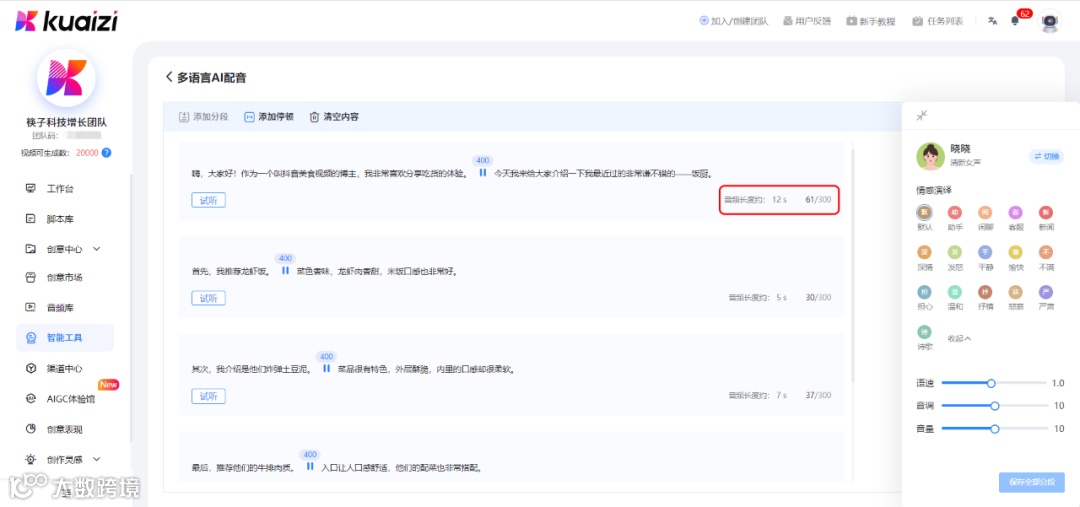Click 试听 for the 龙虾饭 segment
Image resolution: width=1080 pixels, height=507 pixels.
click(208, 298)
